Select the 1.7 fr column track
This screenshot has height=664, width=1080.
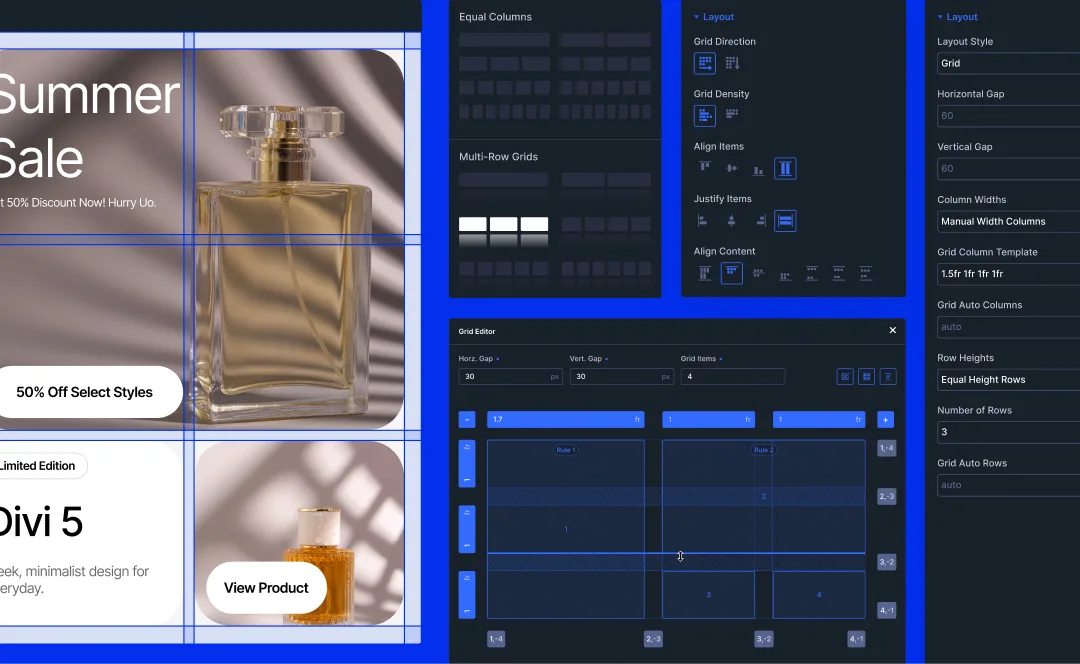coord(565,419)
